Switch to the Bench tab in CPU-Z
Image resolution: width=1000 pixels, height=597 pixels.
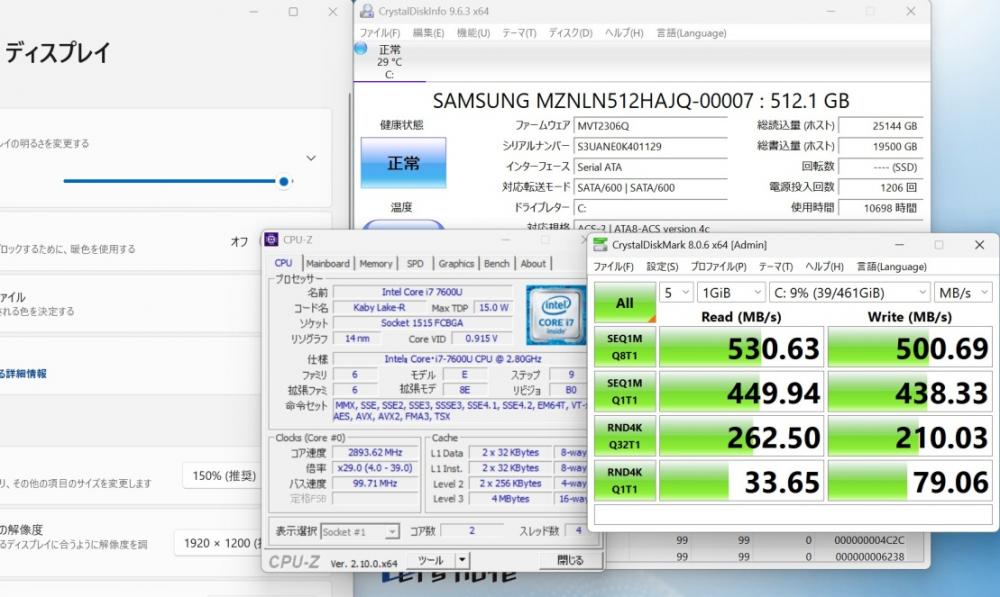click(497, 263)
